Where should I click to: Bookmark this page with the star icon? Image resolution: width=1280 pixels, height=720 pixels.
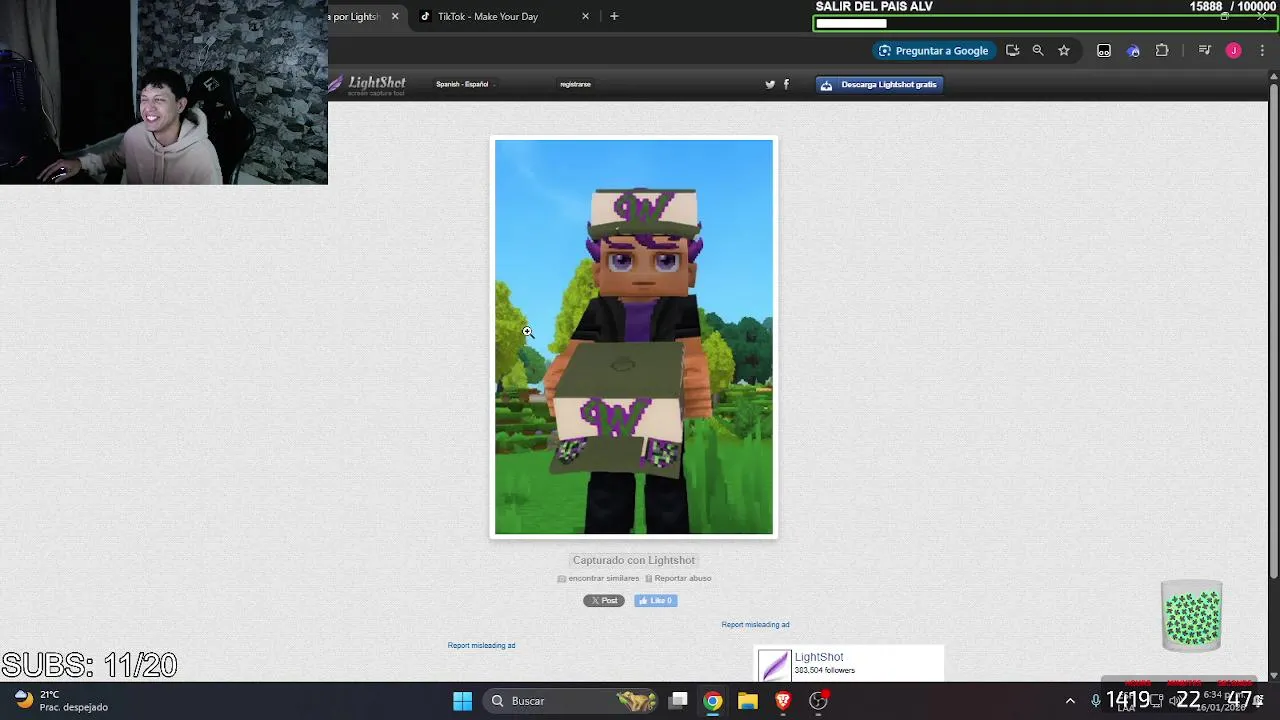pyautogui.click(x=1064, y=51)
